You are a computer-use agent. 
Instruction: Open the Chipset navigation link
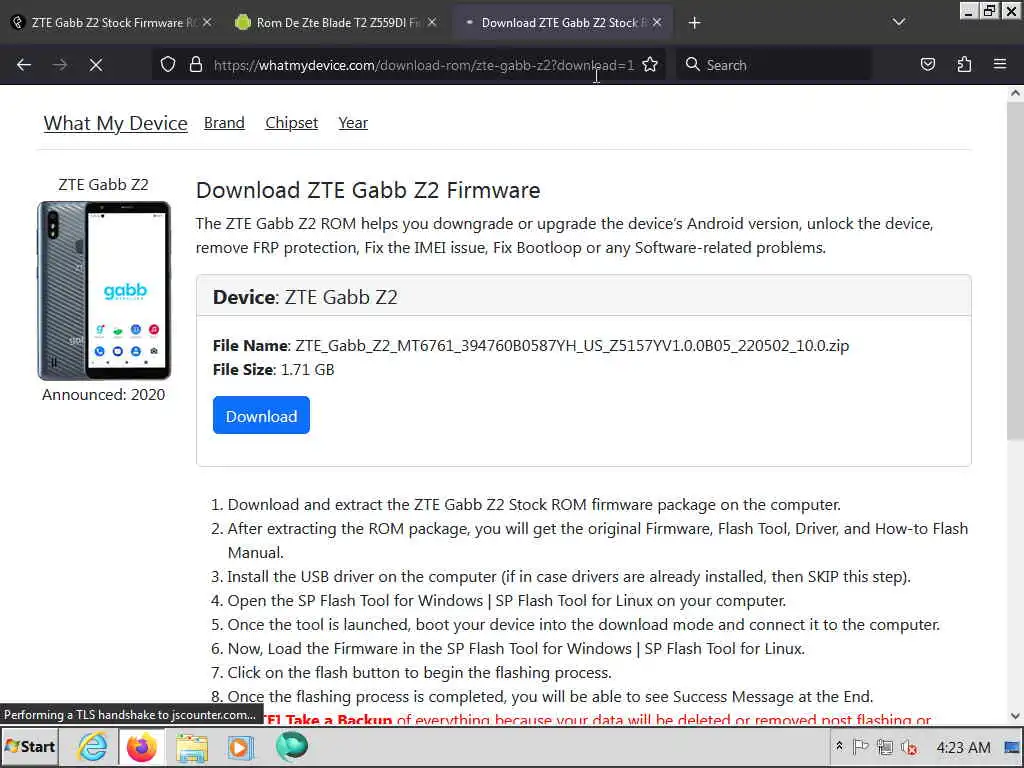click(291, 123)
